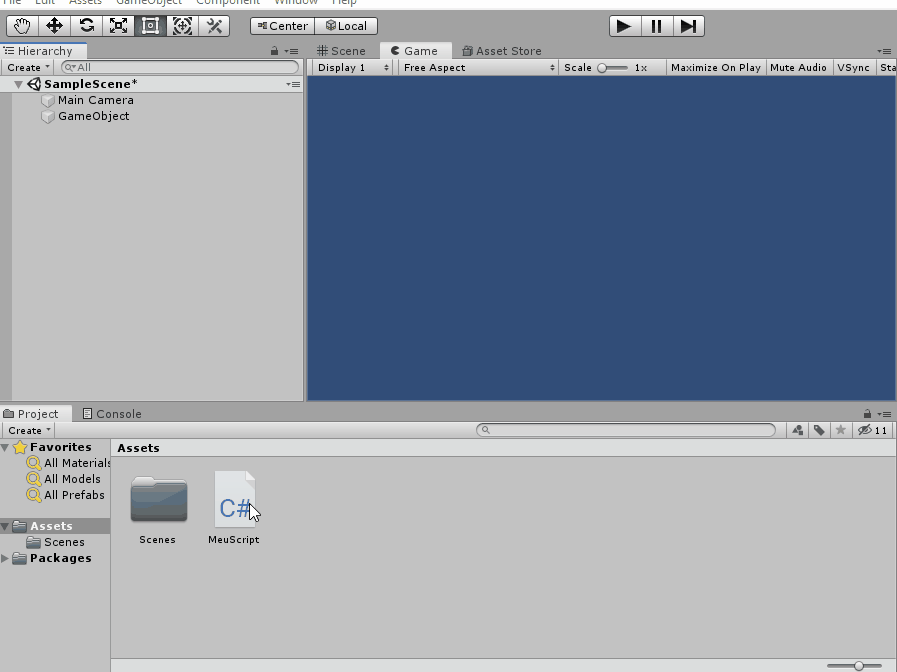Pause the game playback
The height and width of the screenshot is (672, 897).
(656, 26)
